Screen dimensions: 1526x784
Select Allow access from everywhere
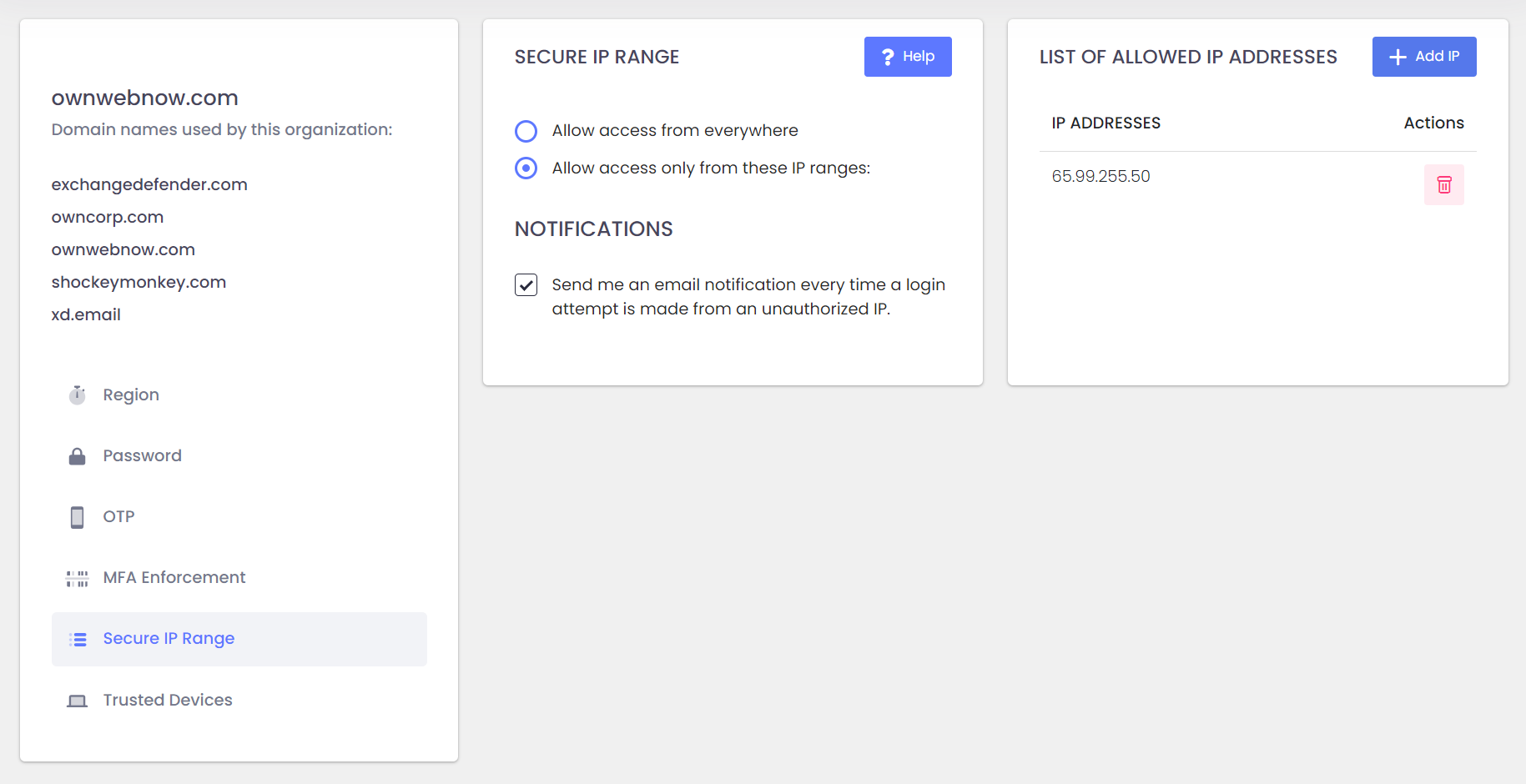(526, 131)
